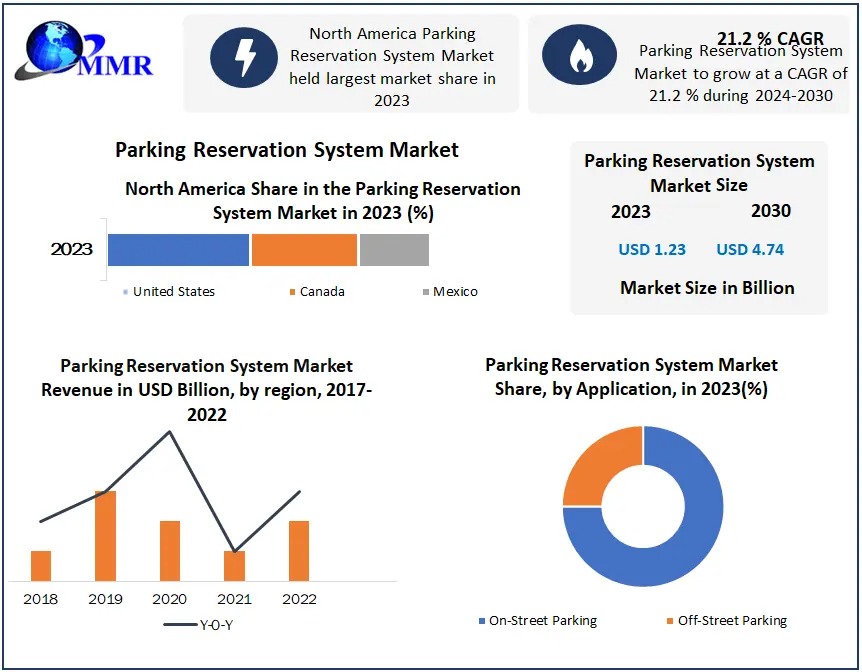
Task: Click the USD 1.23 market size value
Action: point(652,250)
